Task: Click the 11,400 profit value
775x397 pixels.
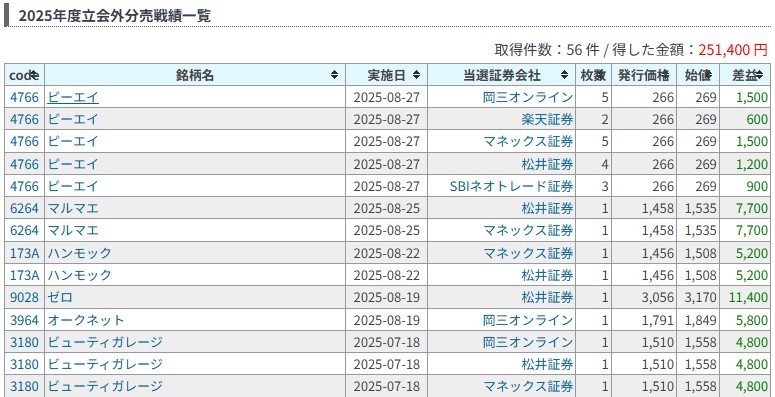Action: click(x=748, y=298)
